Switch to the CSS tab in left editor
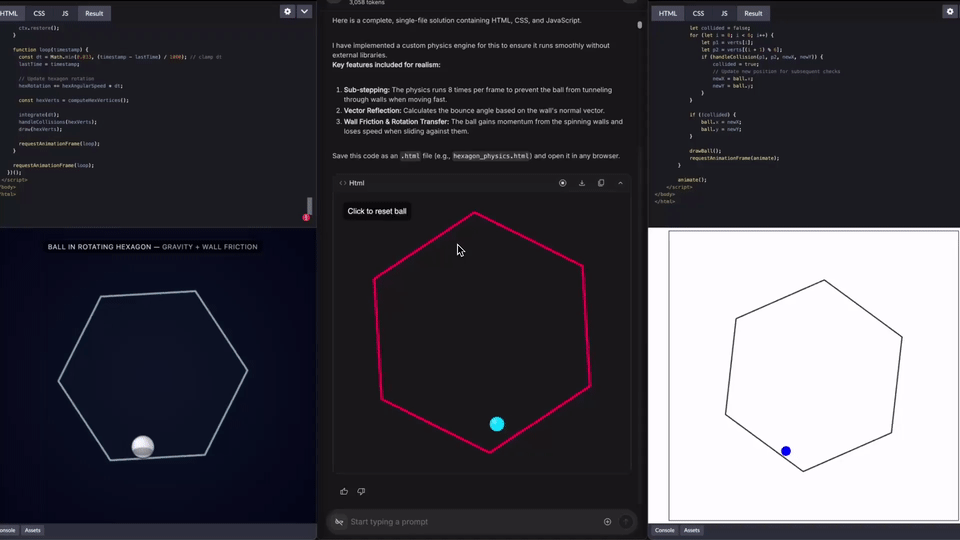 pos(39,14)
